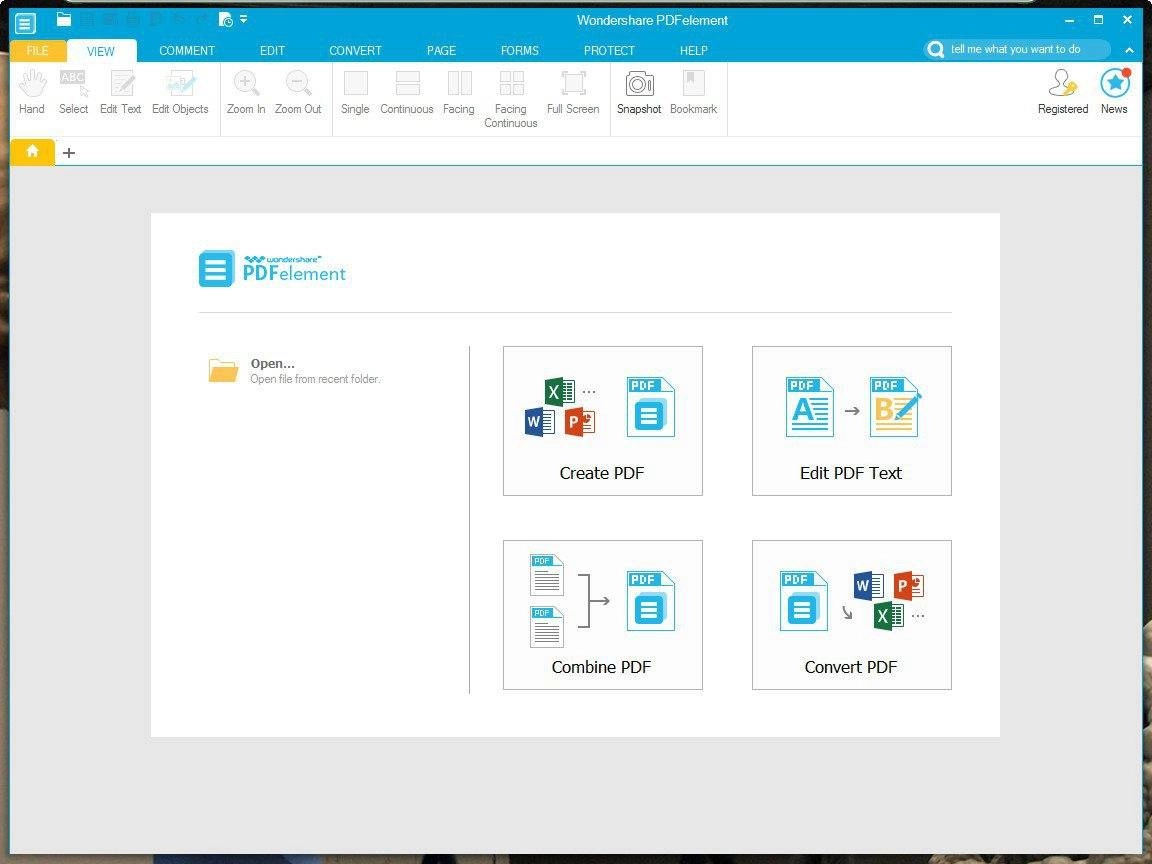The image size is (1152, 864).
Task: Open the Registered account icon
Action: [x=1062, y=93]
